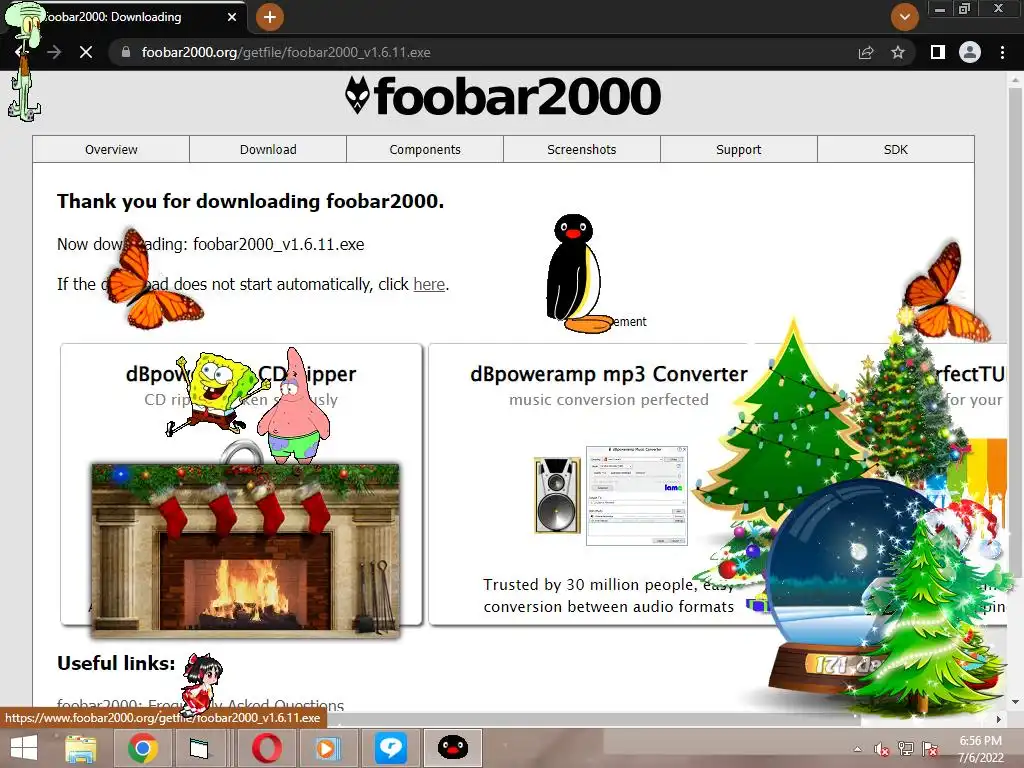The width and height of the screenshot is (1024, 768).
Task: Open a new tab with plus button
Action: [x=270, y=17]
